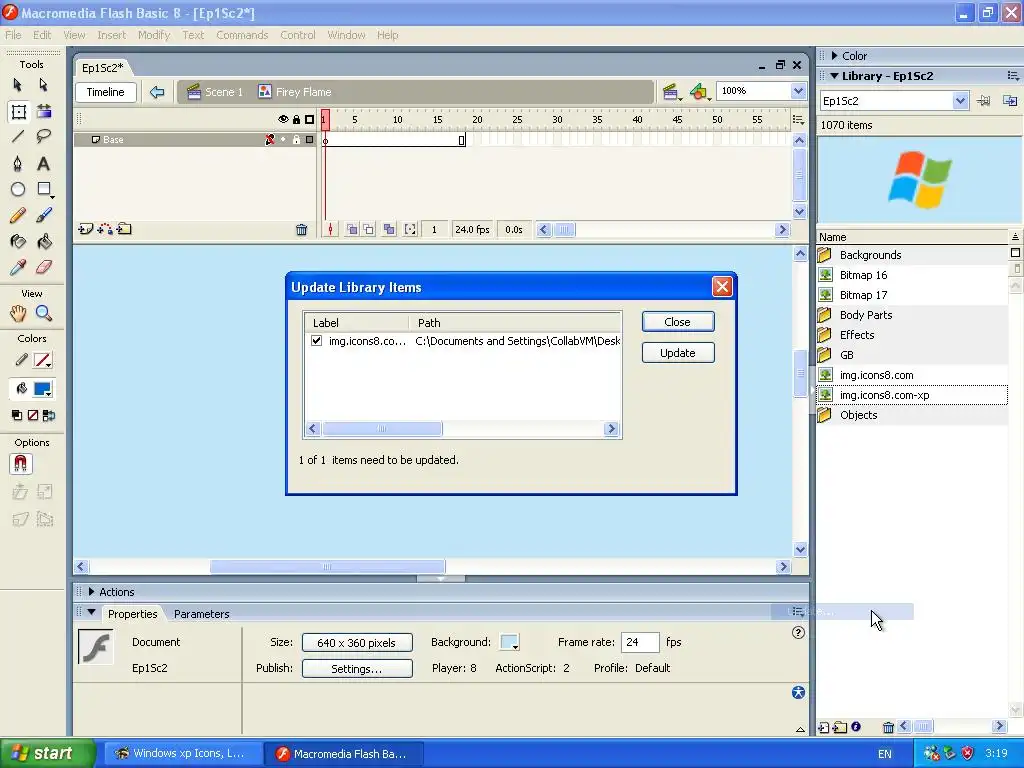Select the Line tool
1024x768 pixels.
18,136
